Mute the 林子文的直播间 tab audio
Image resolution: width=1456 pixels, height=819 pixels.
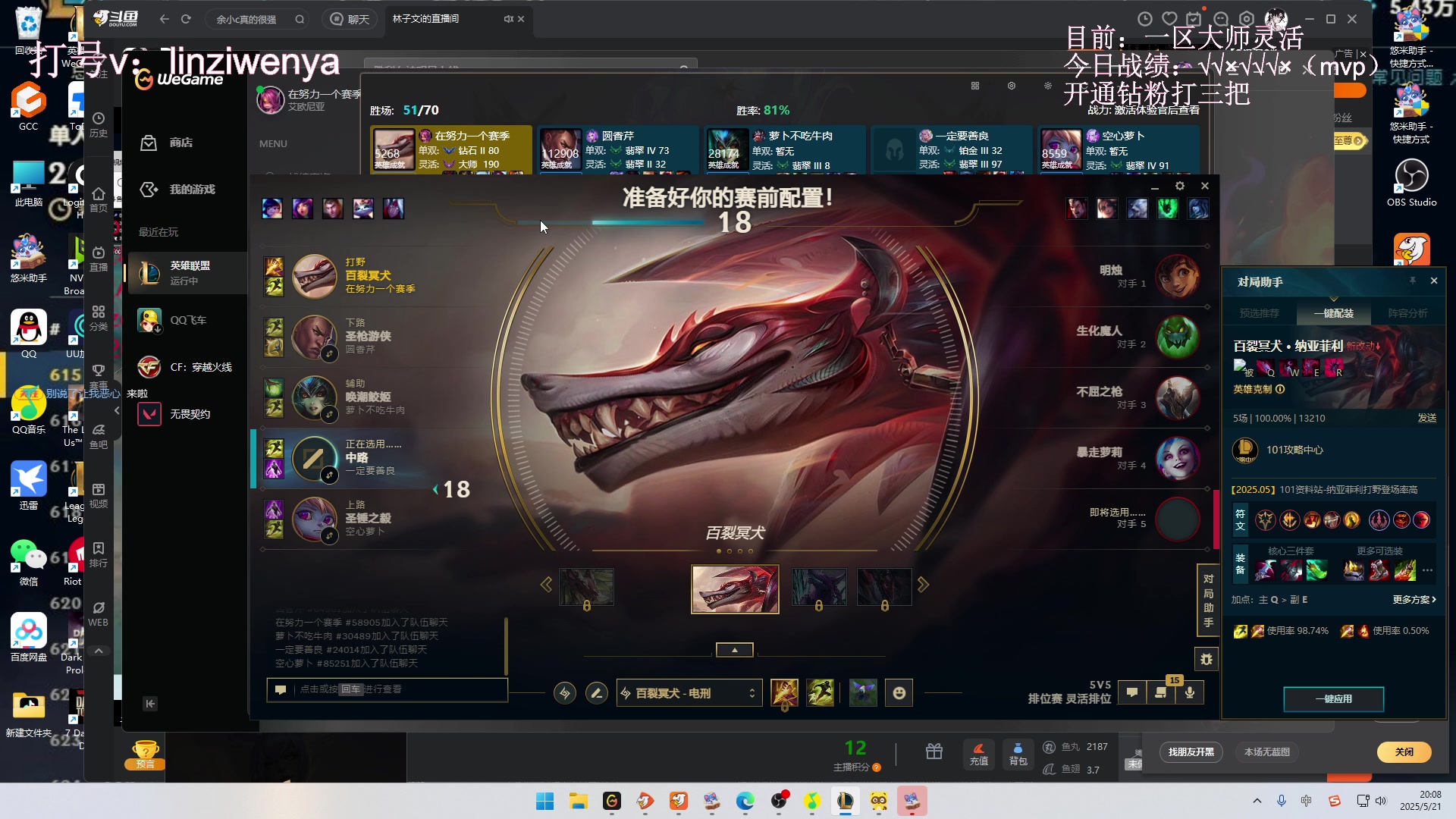click(x=508, y=19)
